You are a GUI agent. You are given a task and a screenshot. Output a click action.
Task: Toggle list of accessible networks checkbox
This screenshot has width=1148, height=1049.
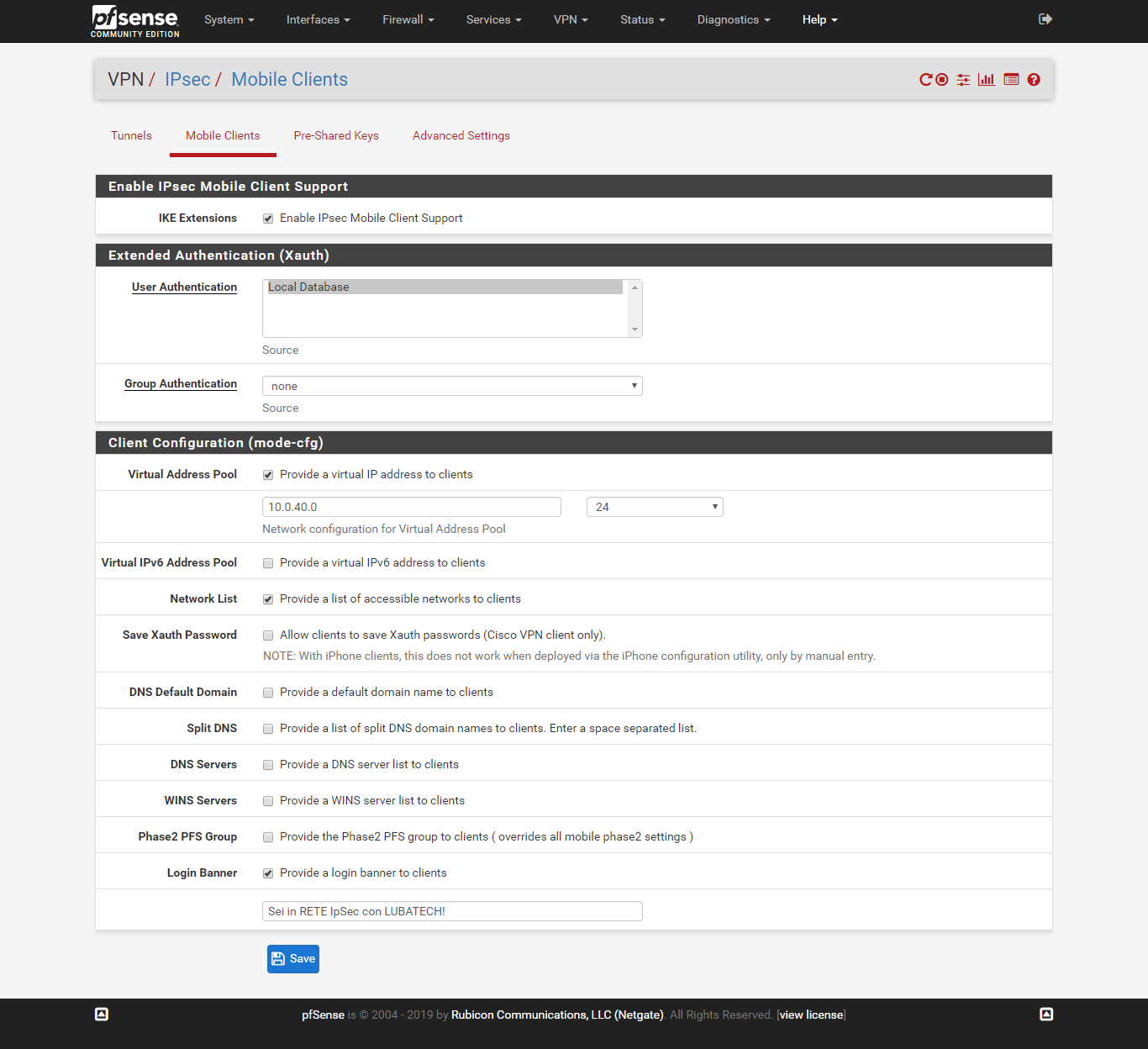[268, 599]
